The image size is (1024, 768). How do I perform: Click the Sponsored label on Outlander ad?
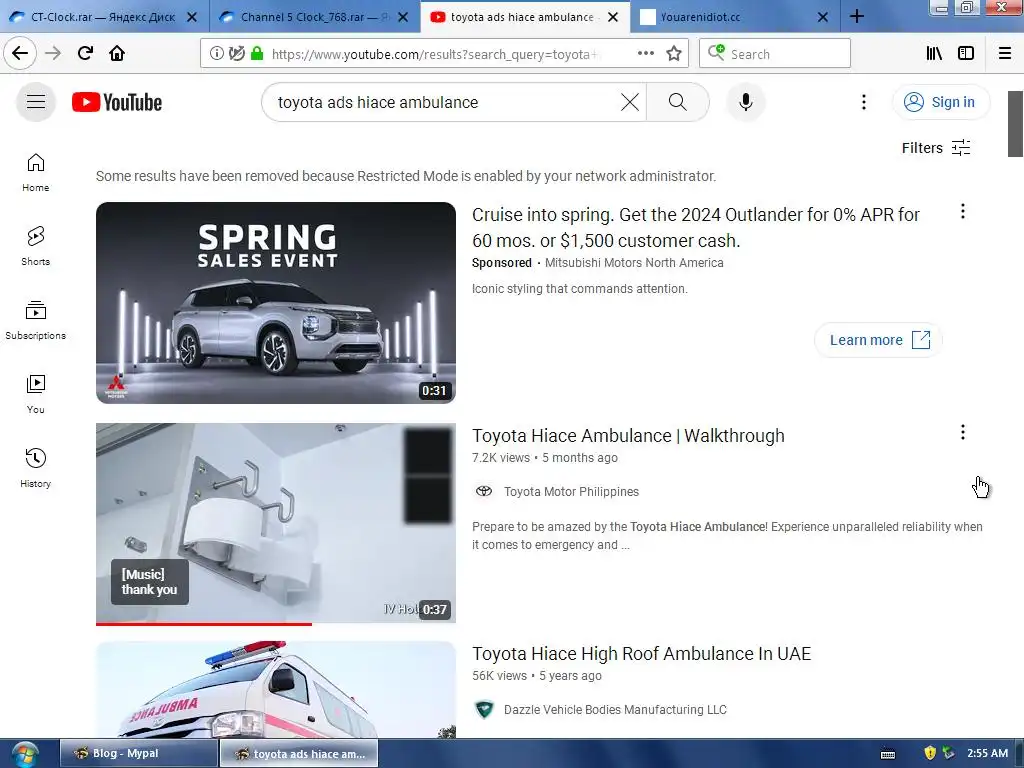502,263
